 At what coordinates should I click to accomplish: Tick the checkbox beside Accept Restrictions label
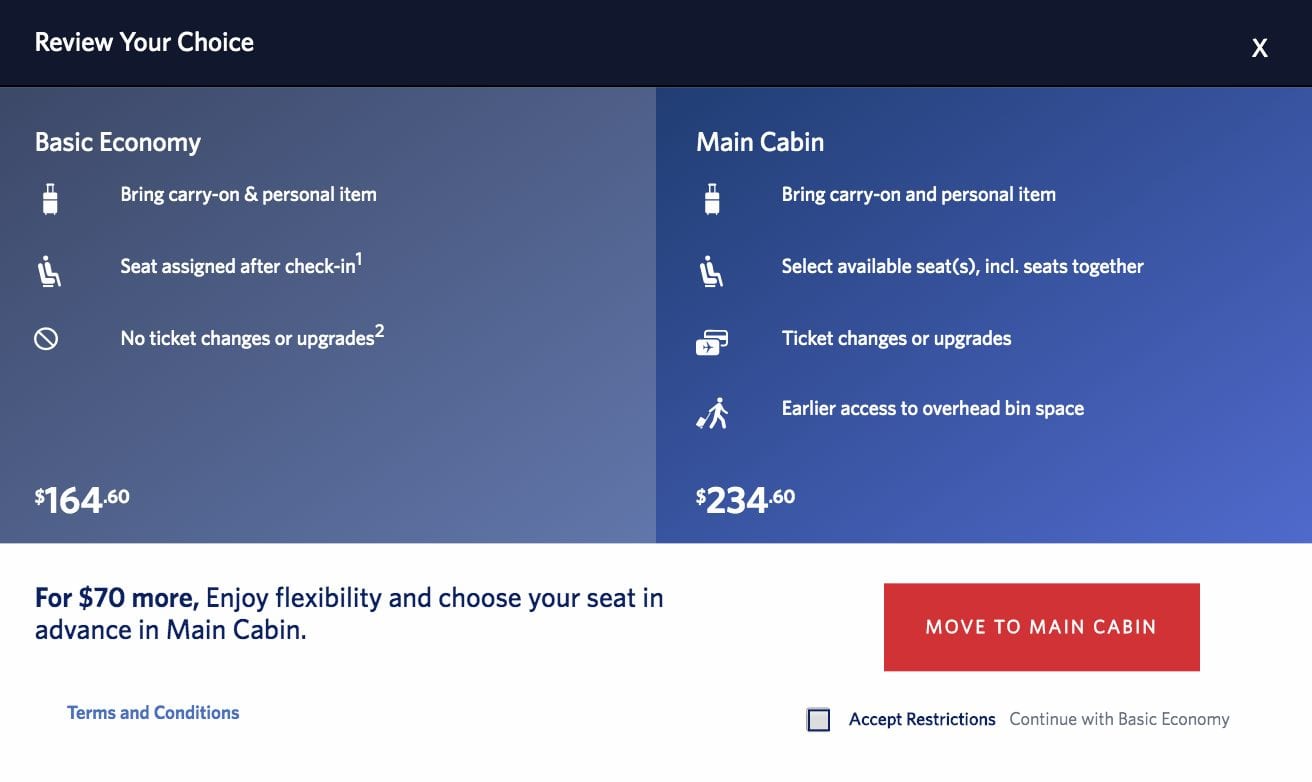[818, 719]
